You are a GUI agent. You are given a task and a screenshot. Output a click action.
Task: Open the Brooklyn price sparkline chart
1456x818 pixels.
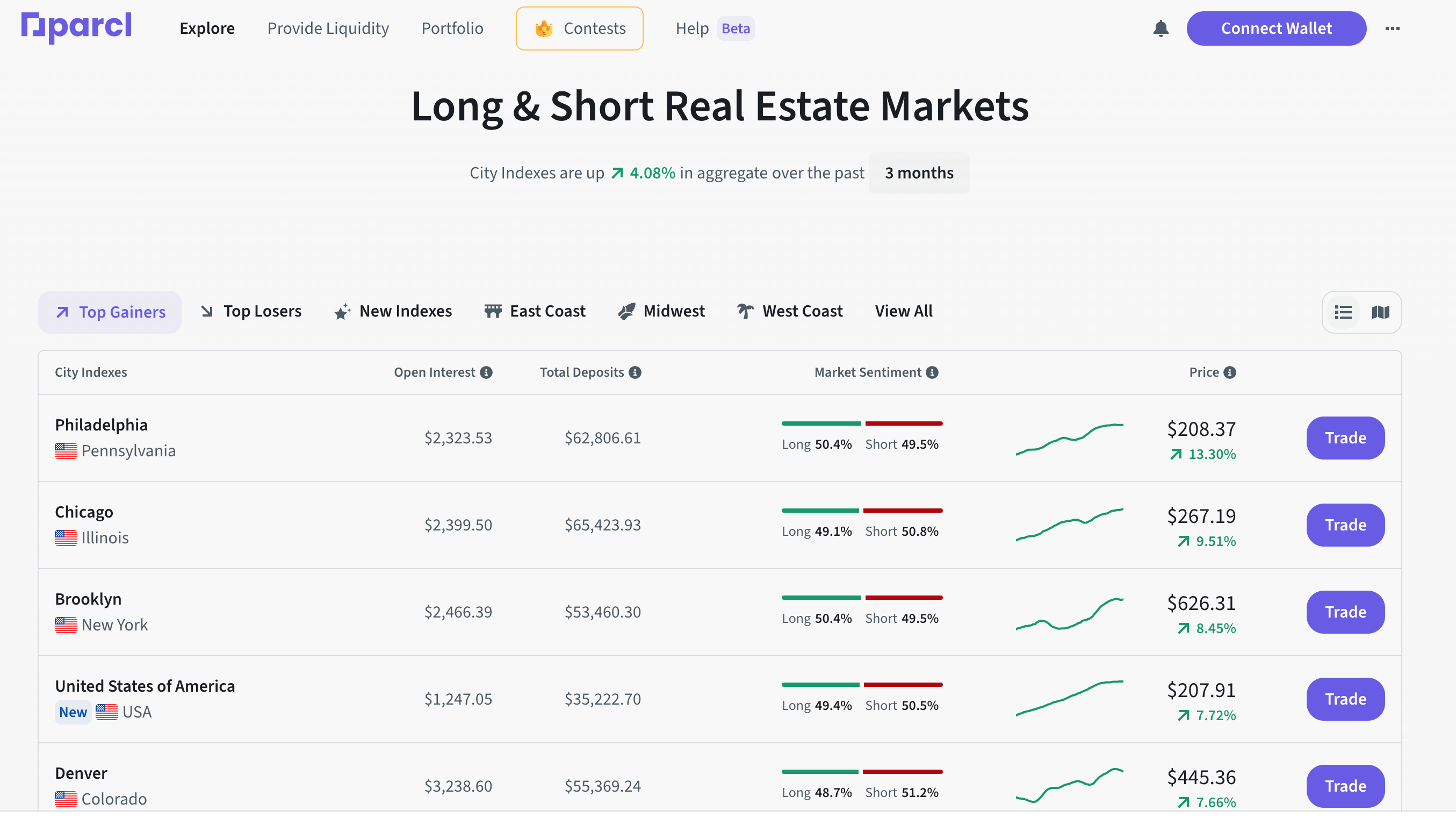[1069, 613]
